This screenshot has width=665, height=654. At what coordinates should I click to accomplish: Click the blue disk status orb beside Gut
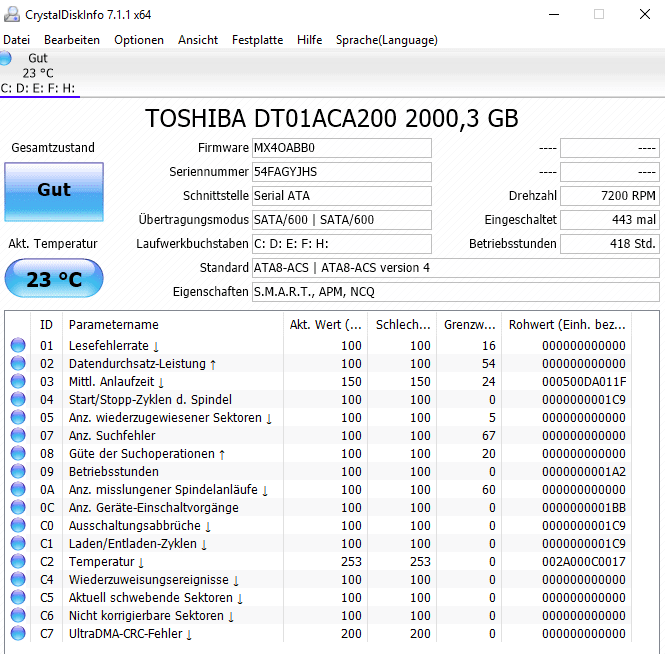[x=5, y=58]
